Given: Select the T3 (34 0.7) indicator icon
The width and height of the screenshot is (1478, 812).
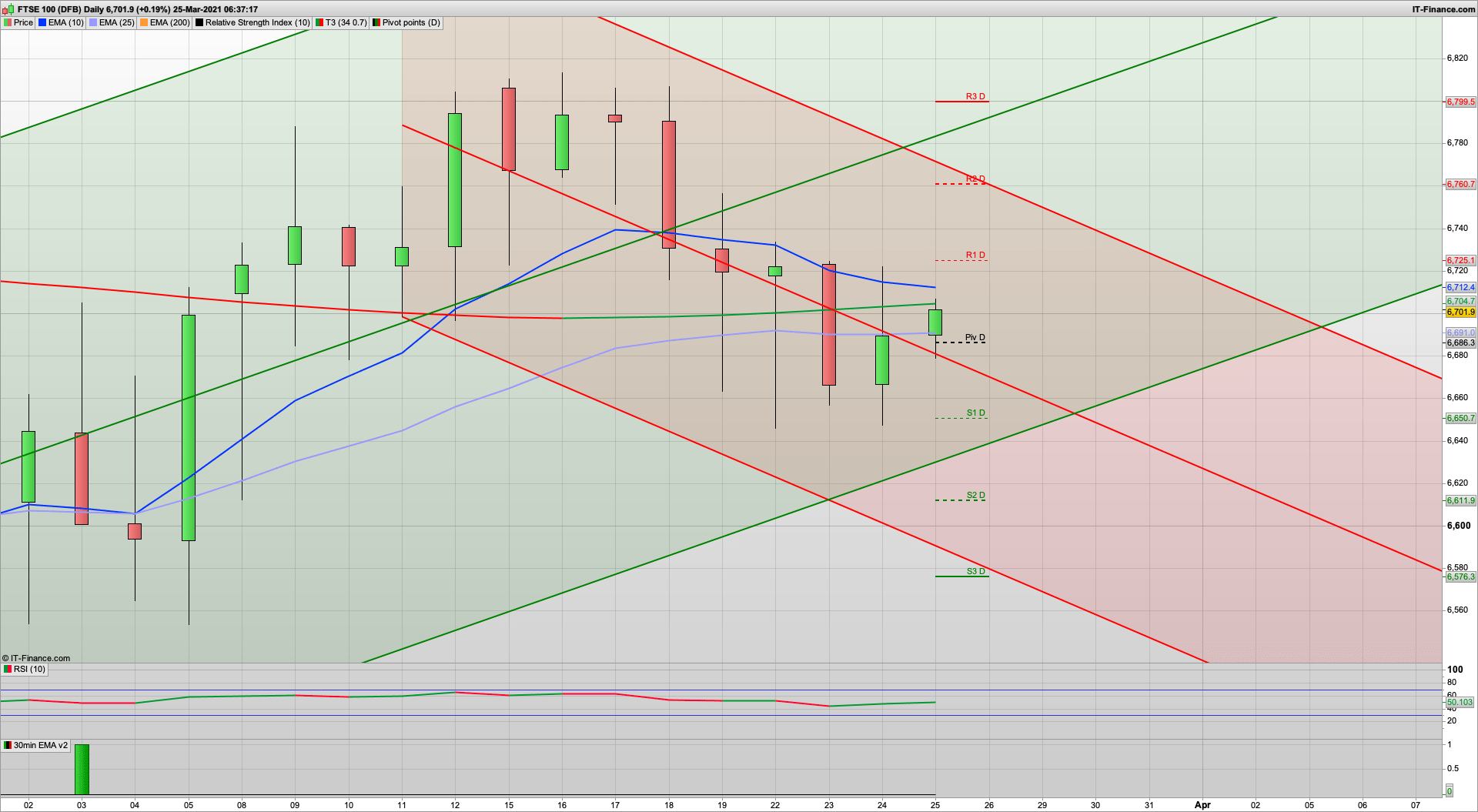Looking at the screenshot, I should (x=318, y=22).
